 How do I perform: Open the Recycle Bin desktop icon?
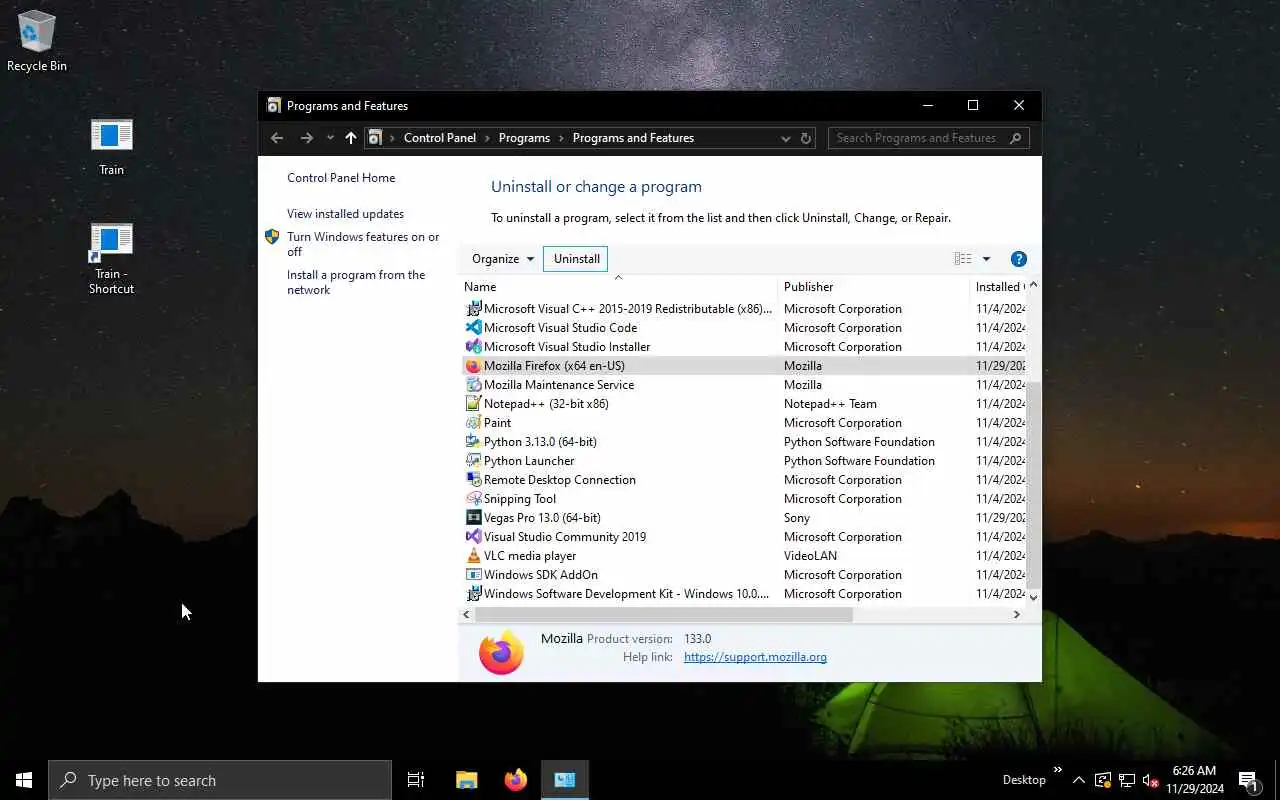37,41
